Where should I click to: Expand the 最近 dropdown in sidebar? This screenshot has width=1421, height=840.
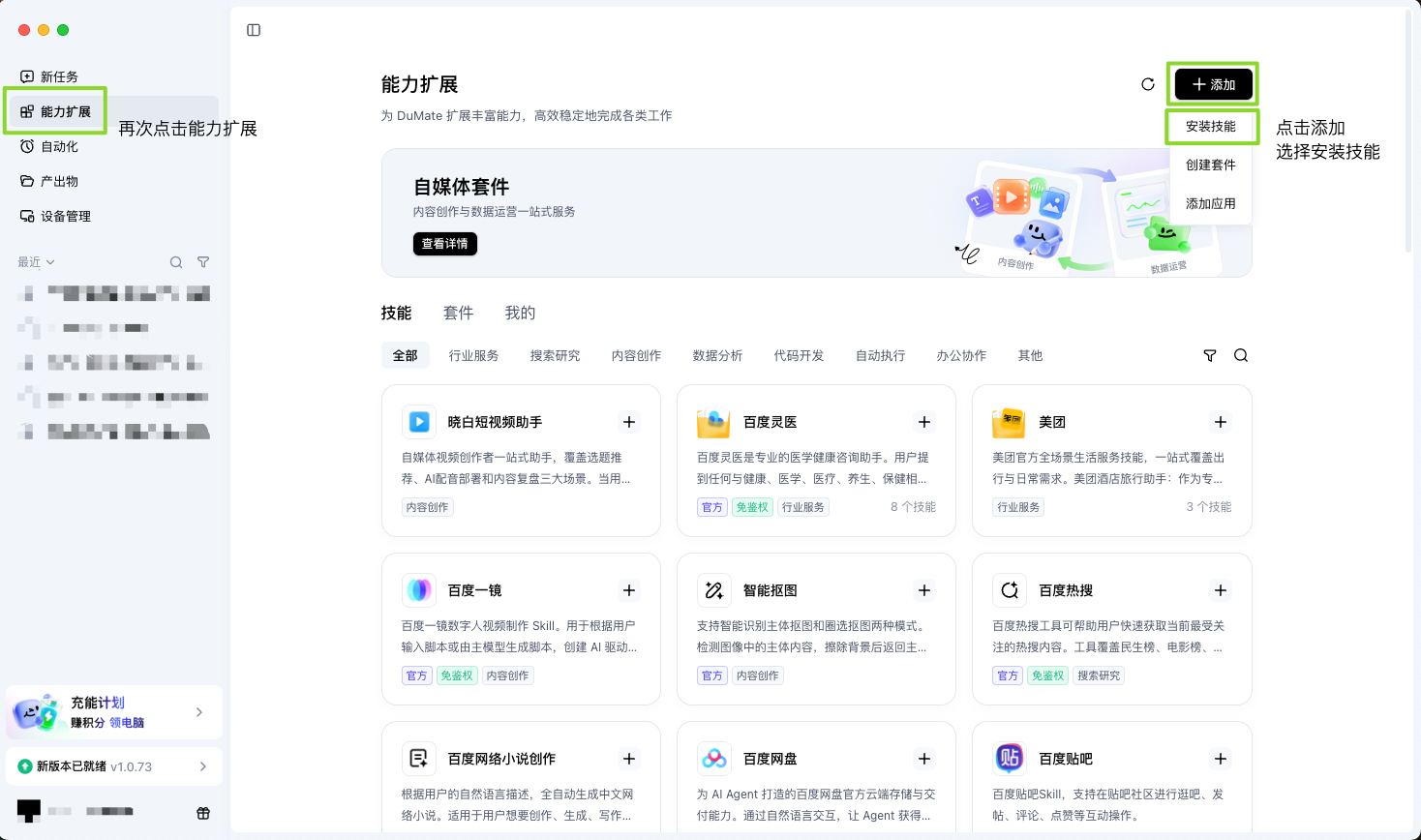coord(37,262)
